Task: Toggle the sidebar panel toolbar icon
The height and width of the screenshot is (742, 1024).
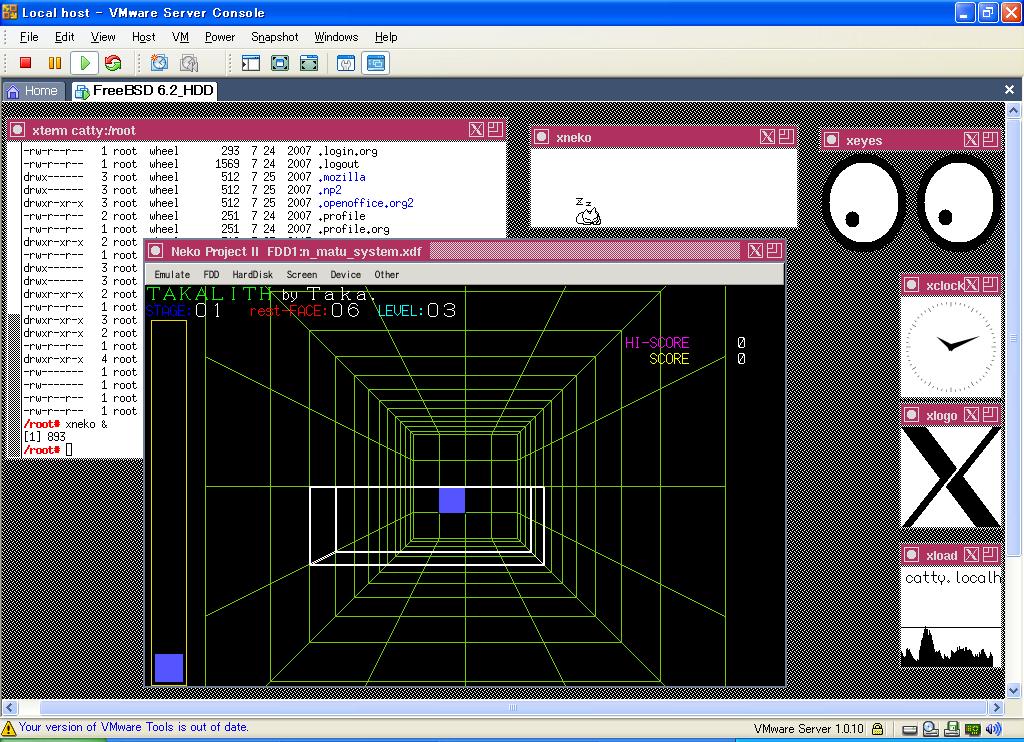Action: point(251,63)
